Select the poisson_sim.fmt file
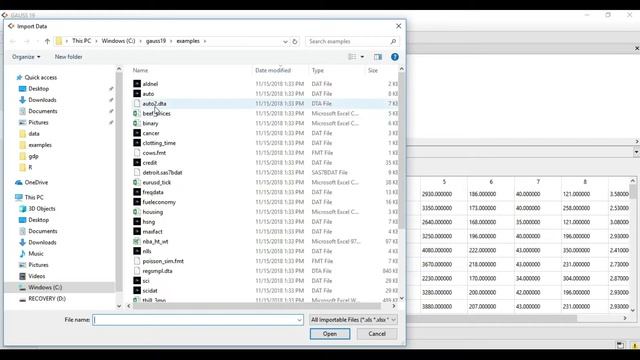640x360 pixels. coord(163,261)
